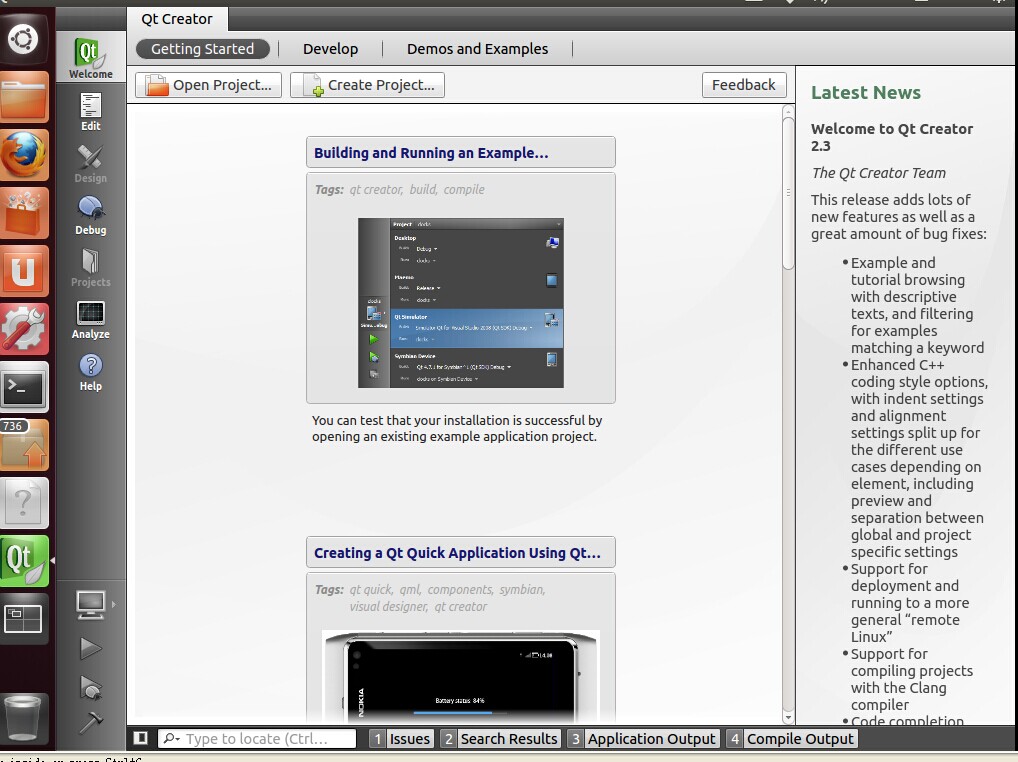Select the Getting Started tab

203,49
